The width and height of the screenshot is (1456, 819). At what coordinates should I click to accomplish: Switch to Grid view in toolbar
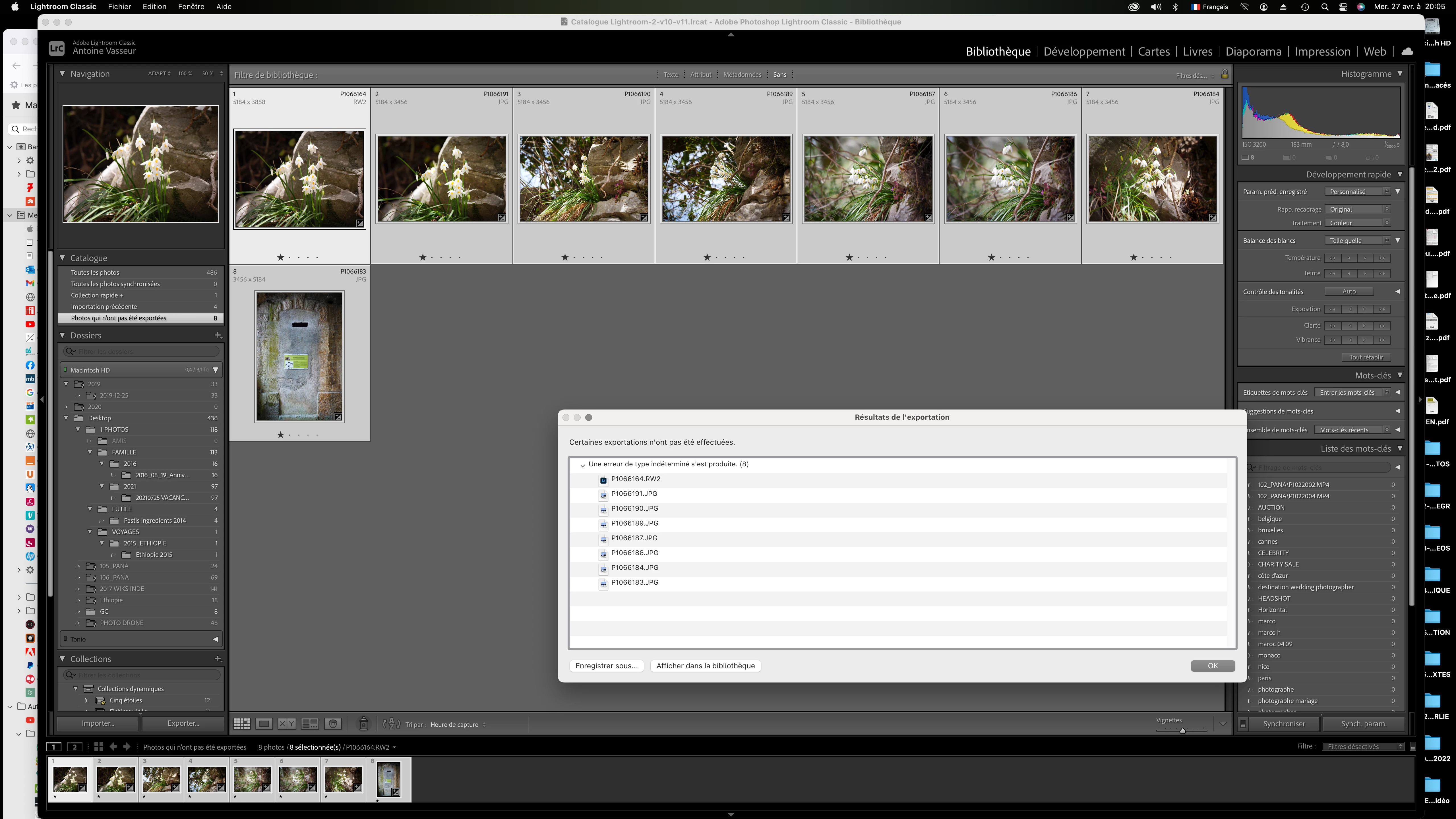[x=242, y=723]
